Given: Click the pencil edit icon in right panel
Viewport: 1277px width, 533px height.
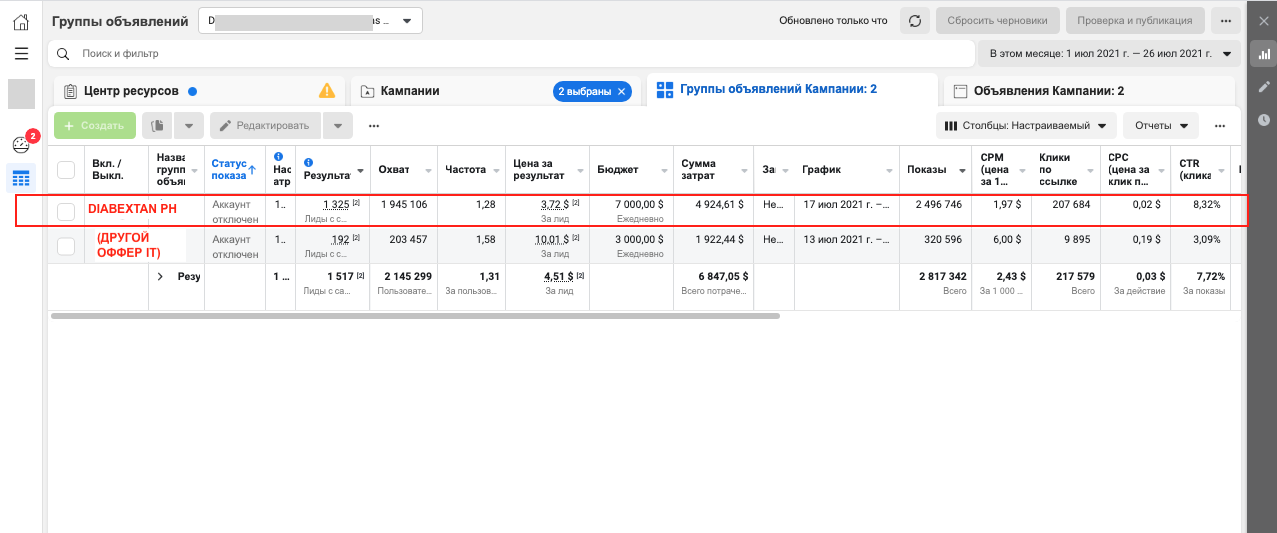Looking at the screenshot, I should click(1263, 87).
